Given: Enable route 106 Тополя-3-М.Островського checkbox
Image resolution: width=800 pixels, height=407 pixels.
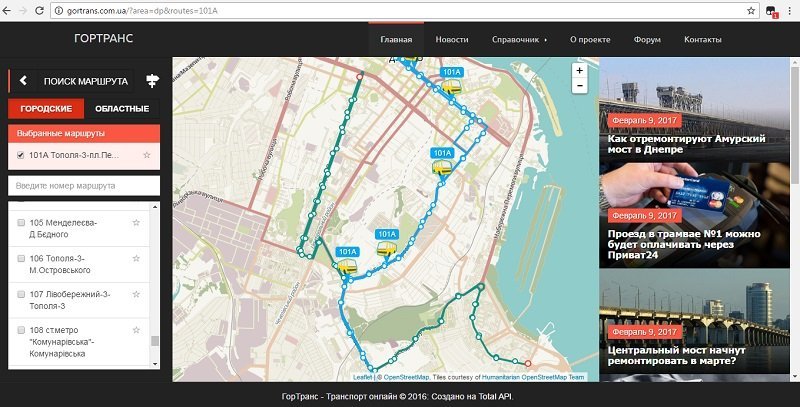Looking at the screenshot, I should pos(21,258).
